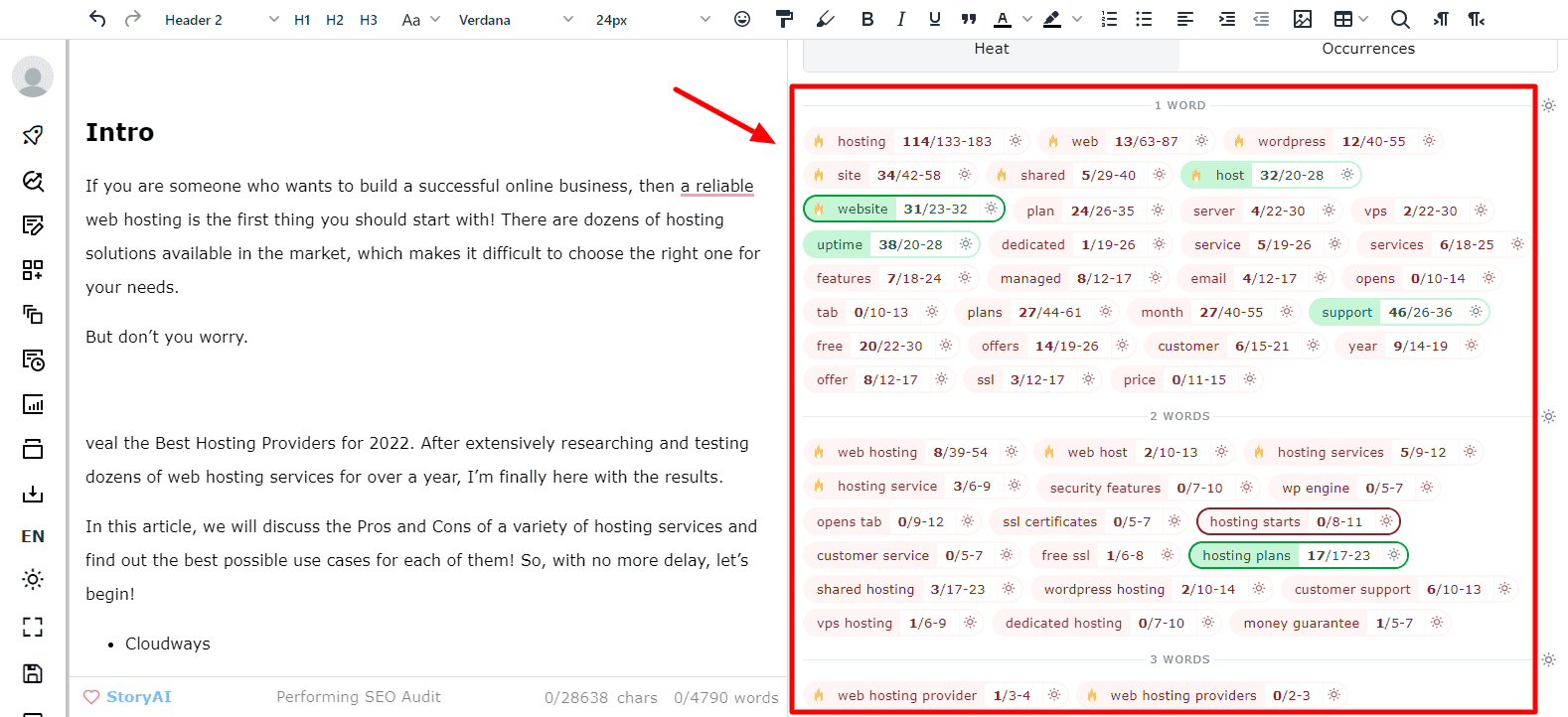Toggle underline formatting
Viewport: 1568px width, 717px height.
[934, 19]
